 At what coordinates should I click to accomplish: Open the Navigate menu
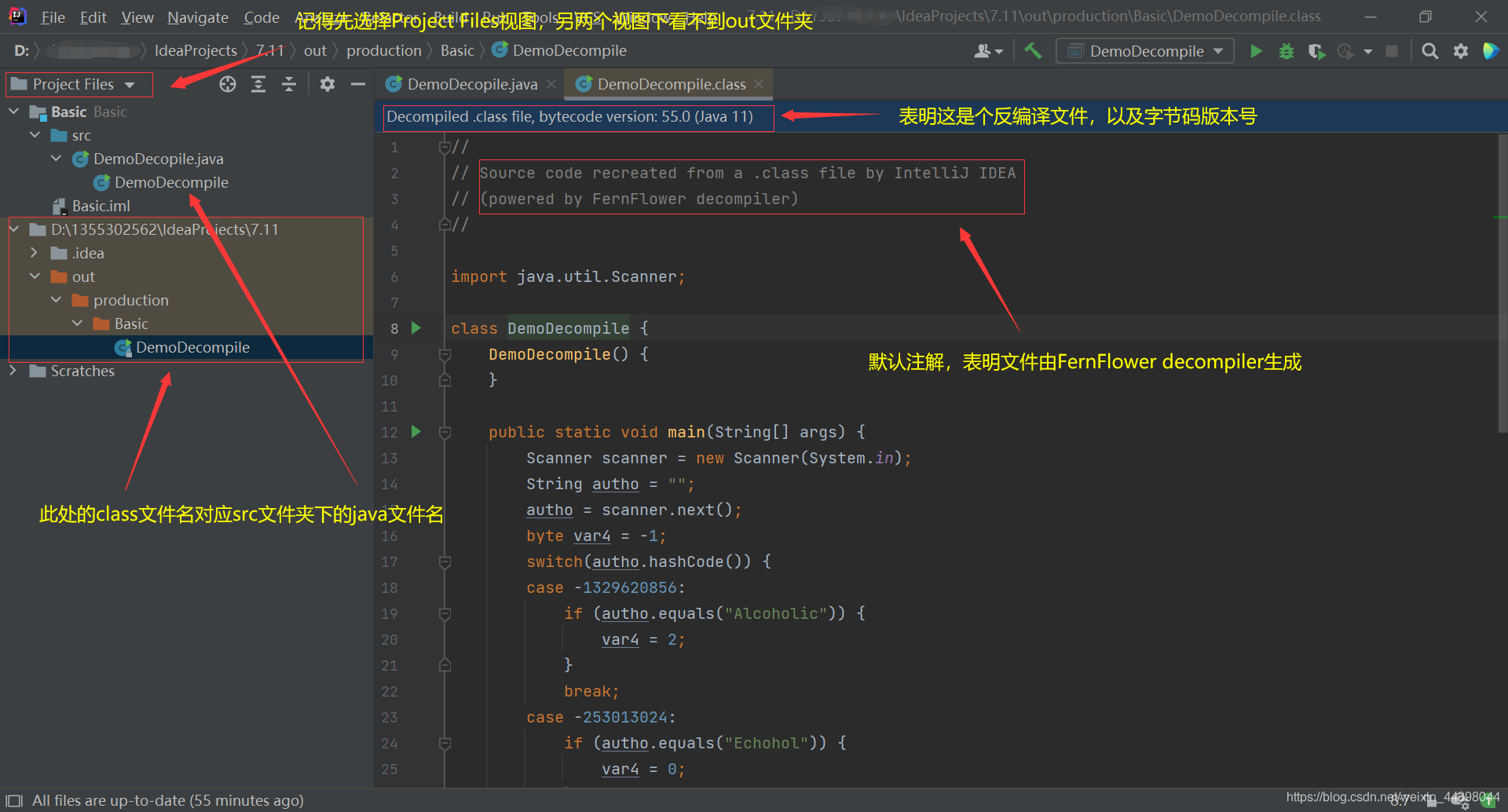197,16
